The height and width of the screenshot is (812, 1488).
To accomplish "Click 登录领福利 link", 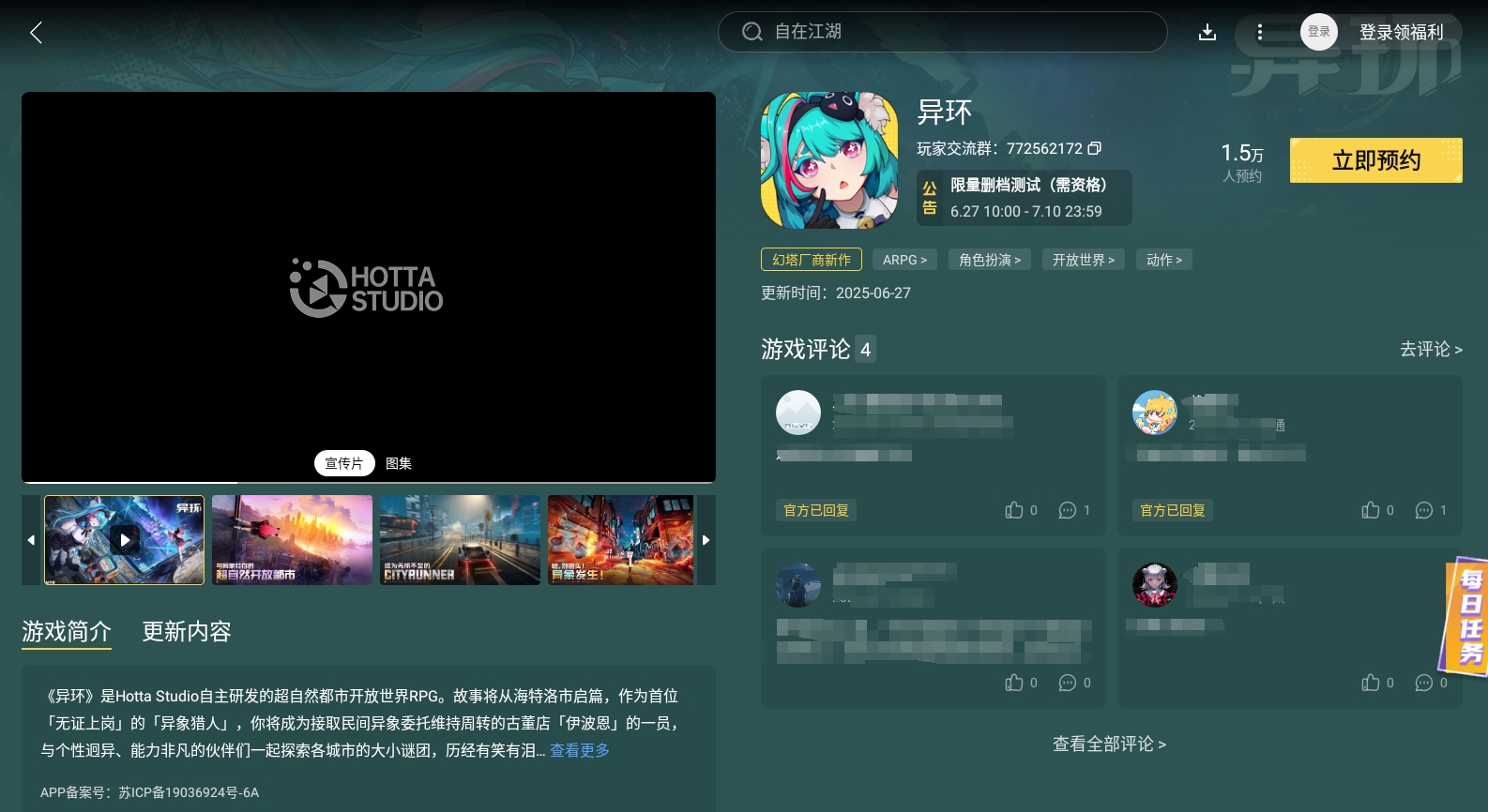I will click(1401, 32).
